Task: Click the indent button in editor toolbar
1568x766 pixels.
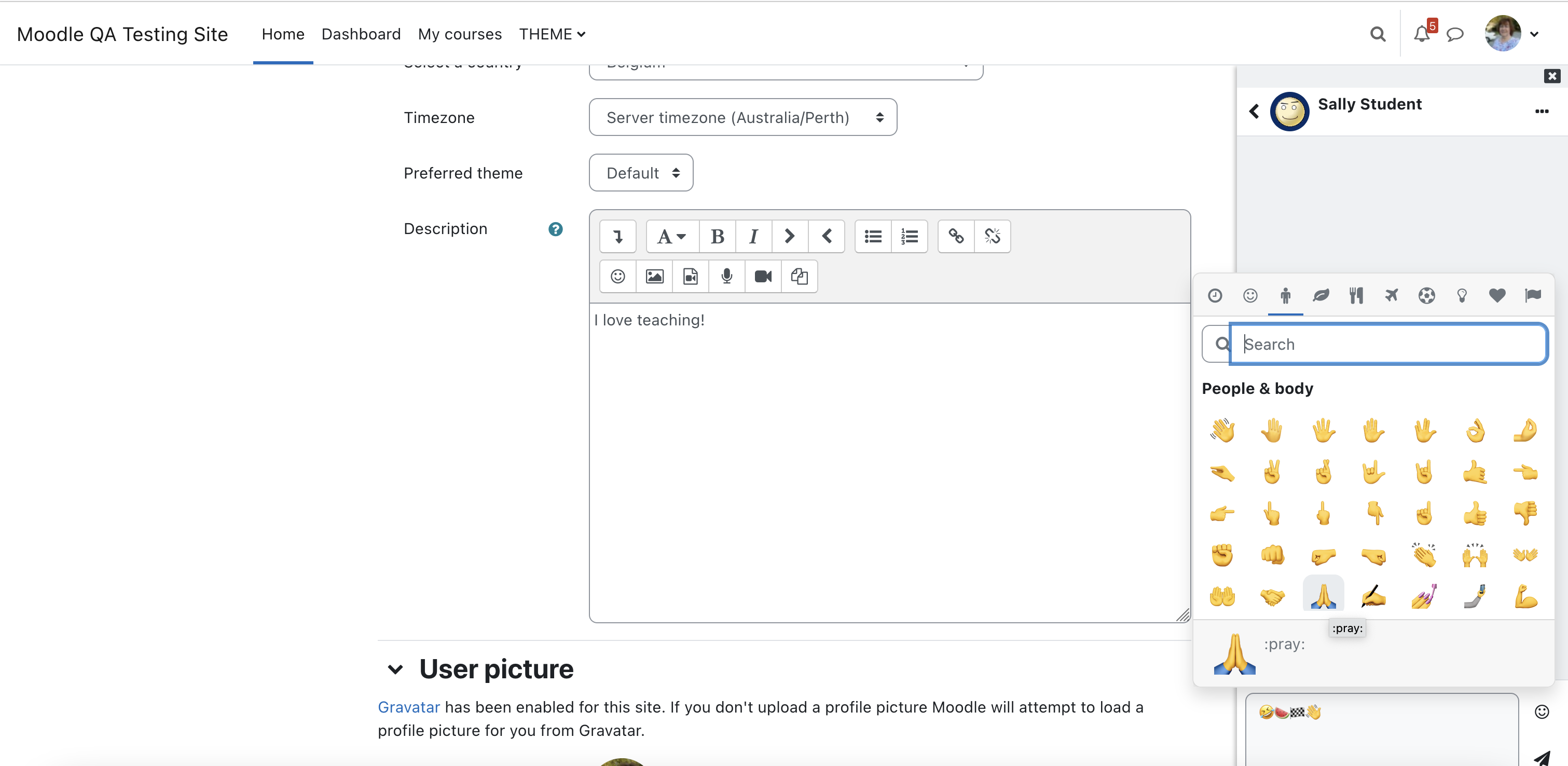Action: (x=790, y=236)
